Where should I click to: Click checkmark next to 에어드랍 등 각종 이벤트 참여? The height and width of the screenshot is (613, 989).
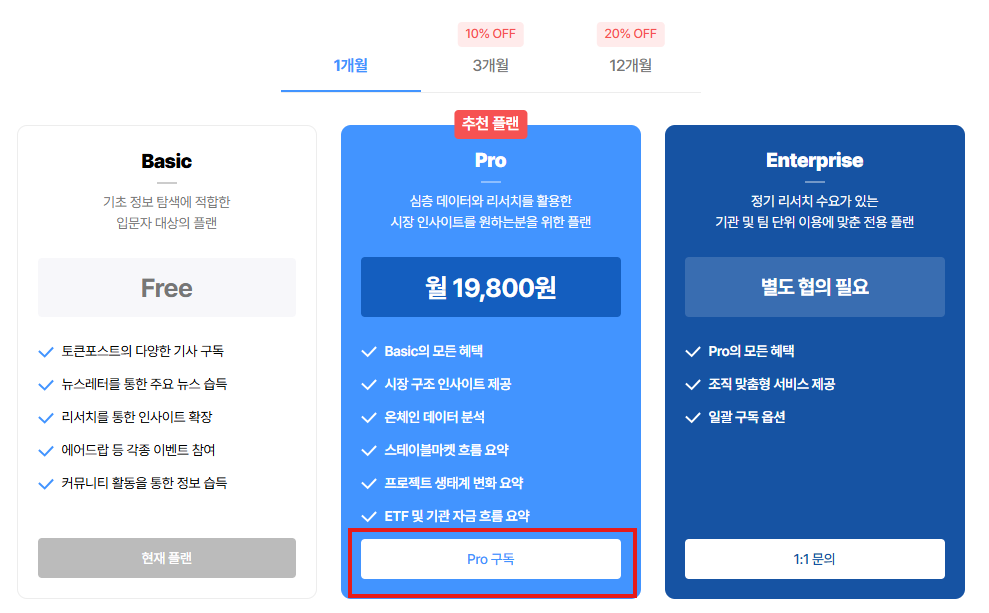click(x=45, y=451)
